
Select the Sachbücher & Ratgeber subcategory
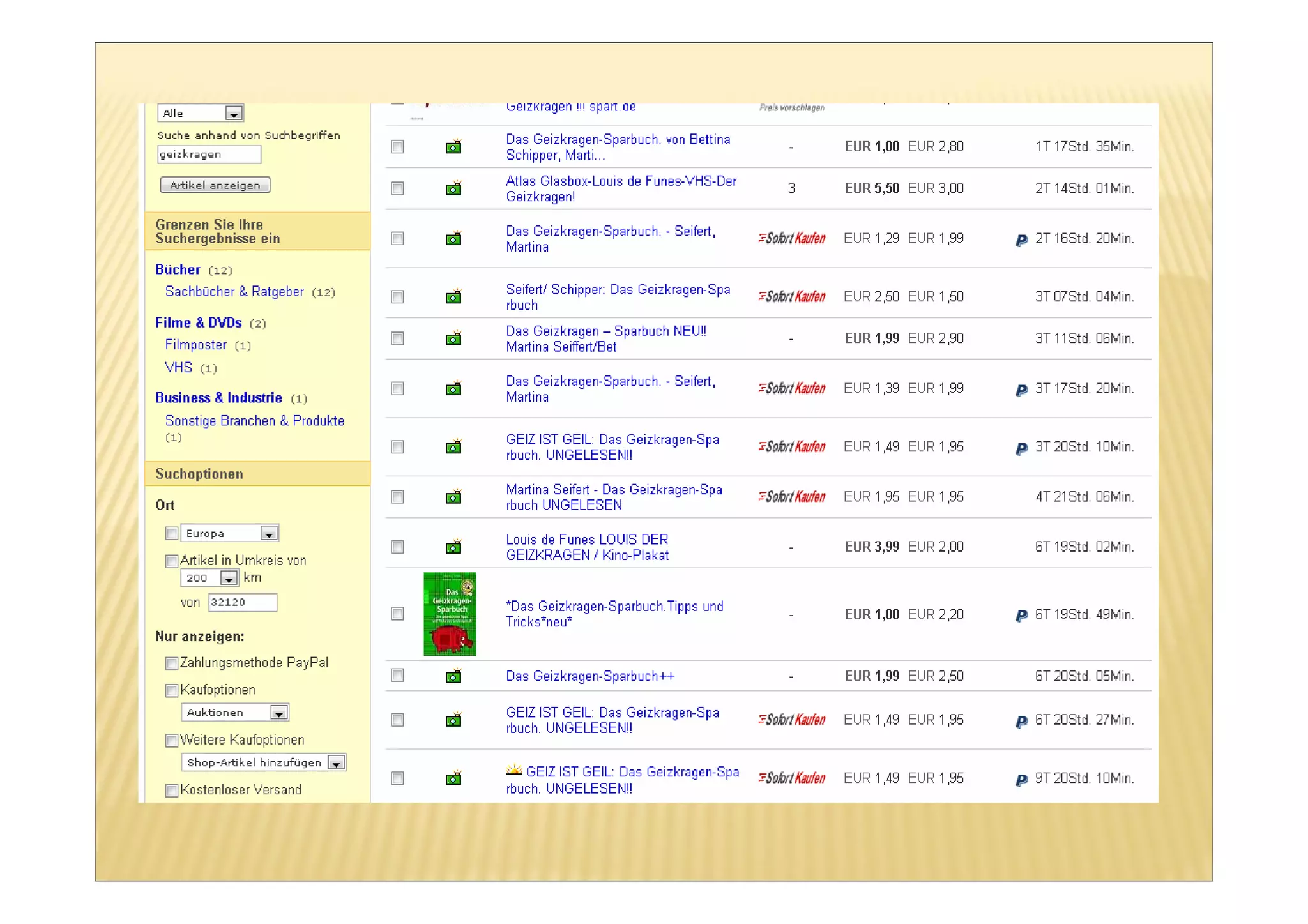click(x=234, y=291)
